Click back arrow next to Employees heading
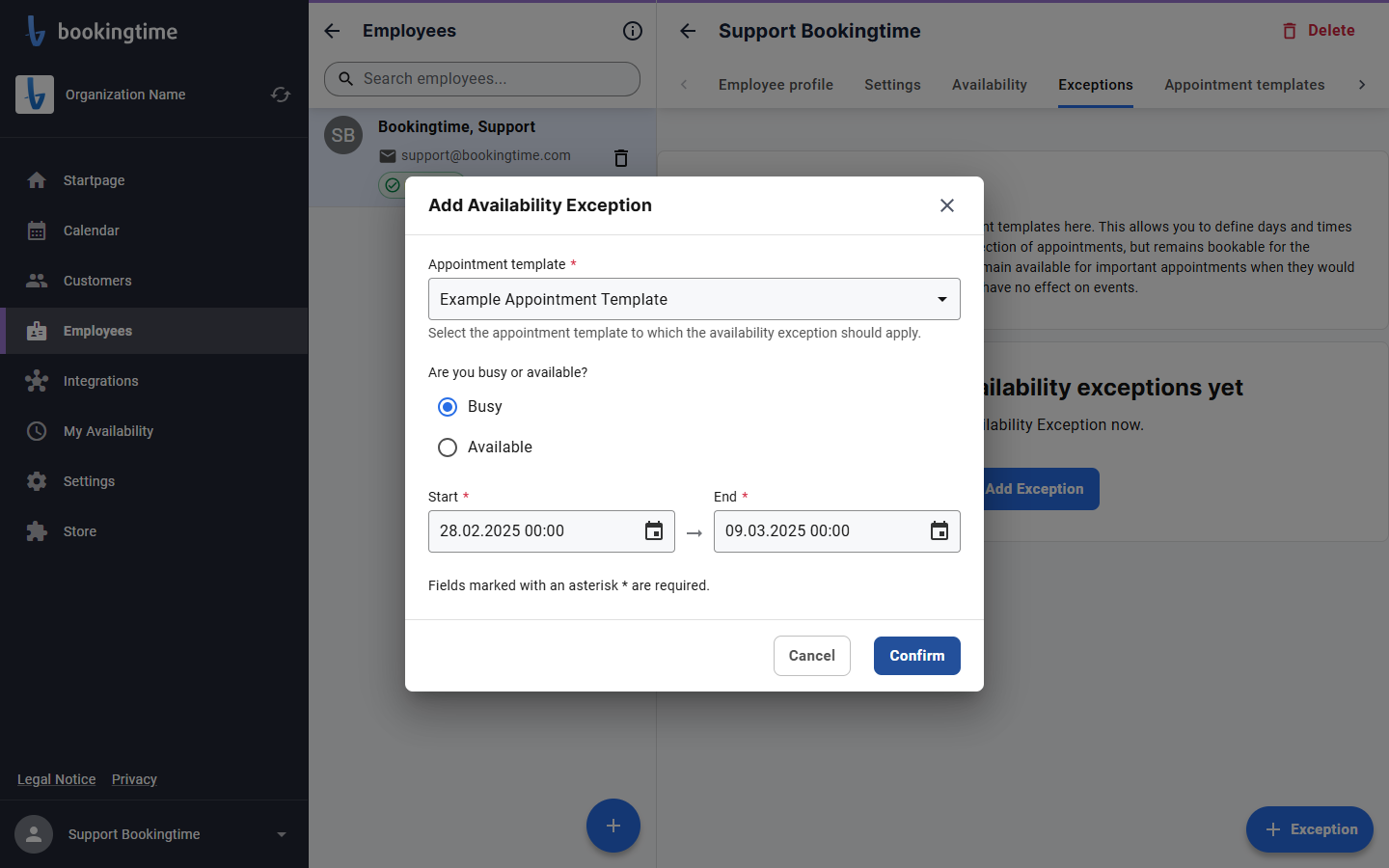Screen dimensions: 1389x868 (x=332, y=31)
